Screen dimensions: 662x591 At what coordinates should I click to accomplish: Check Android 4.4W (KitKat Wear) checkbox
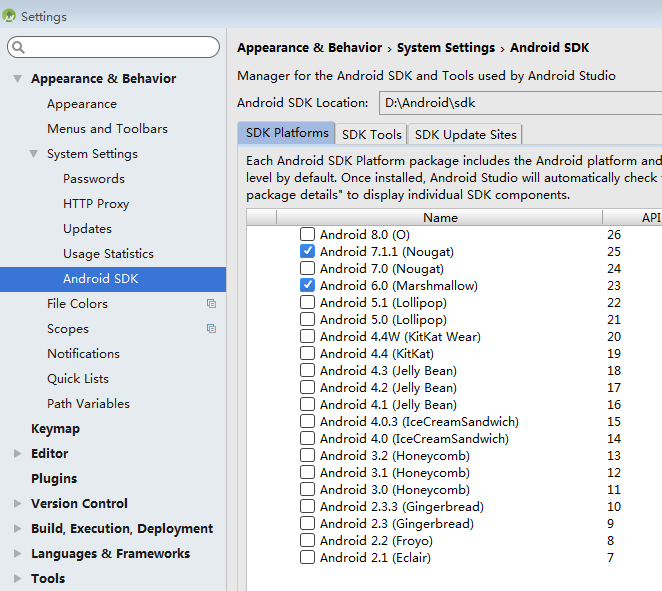click(x=307, y=336)
